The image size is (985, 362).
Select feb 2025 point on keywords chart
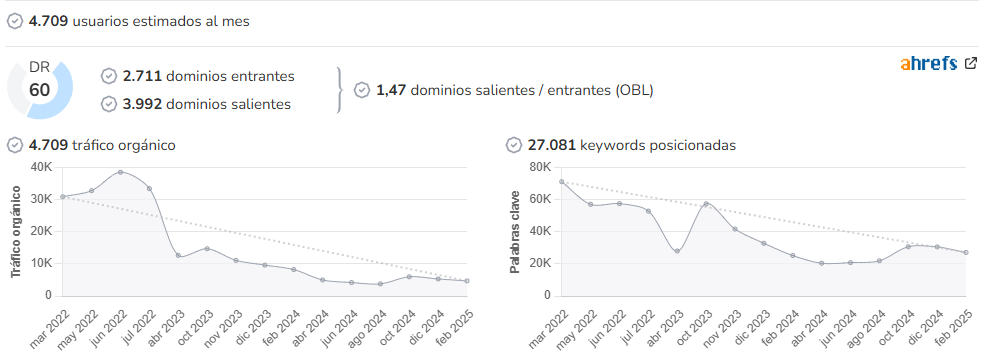[966, 253]
